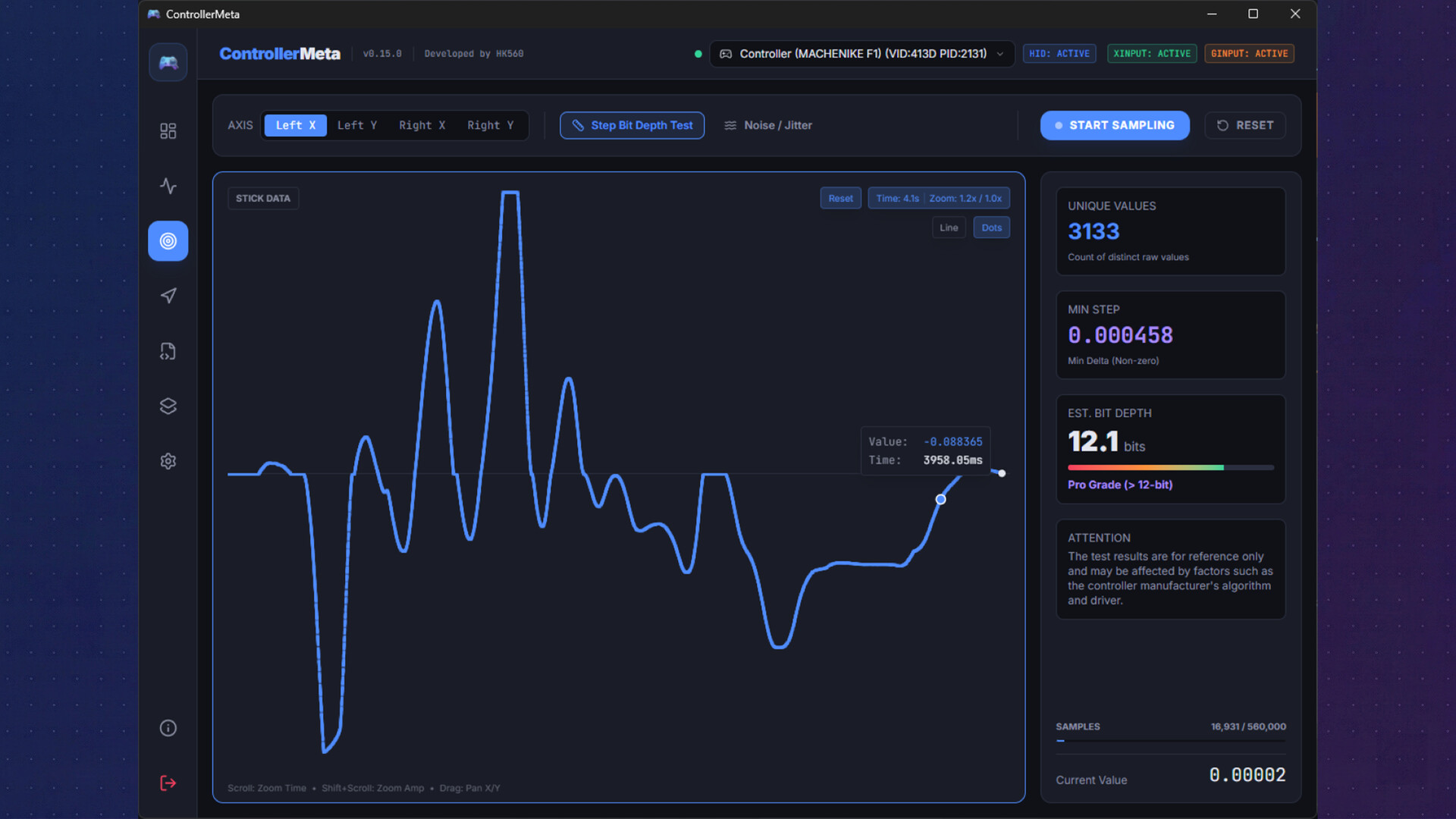1456x819 pixels.
Task: Open the code file sidebar icon
Action: tap(168, 351)
